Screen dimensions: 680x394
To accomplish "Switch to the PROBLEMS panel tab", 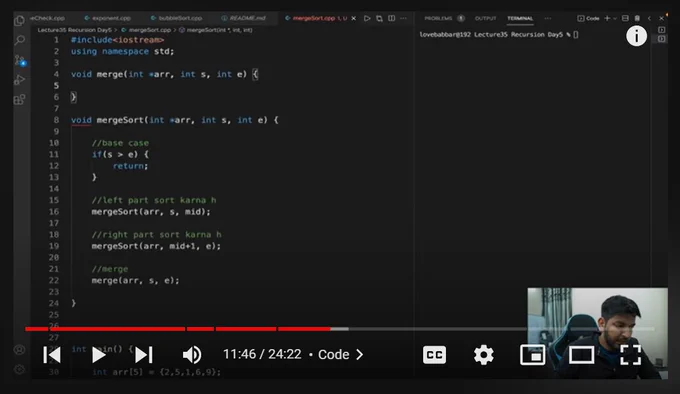I will point(438,18).
